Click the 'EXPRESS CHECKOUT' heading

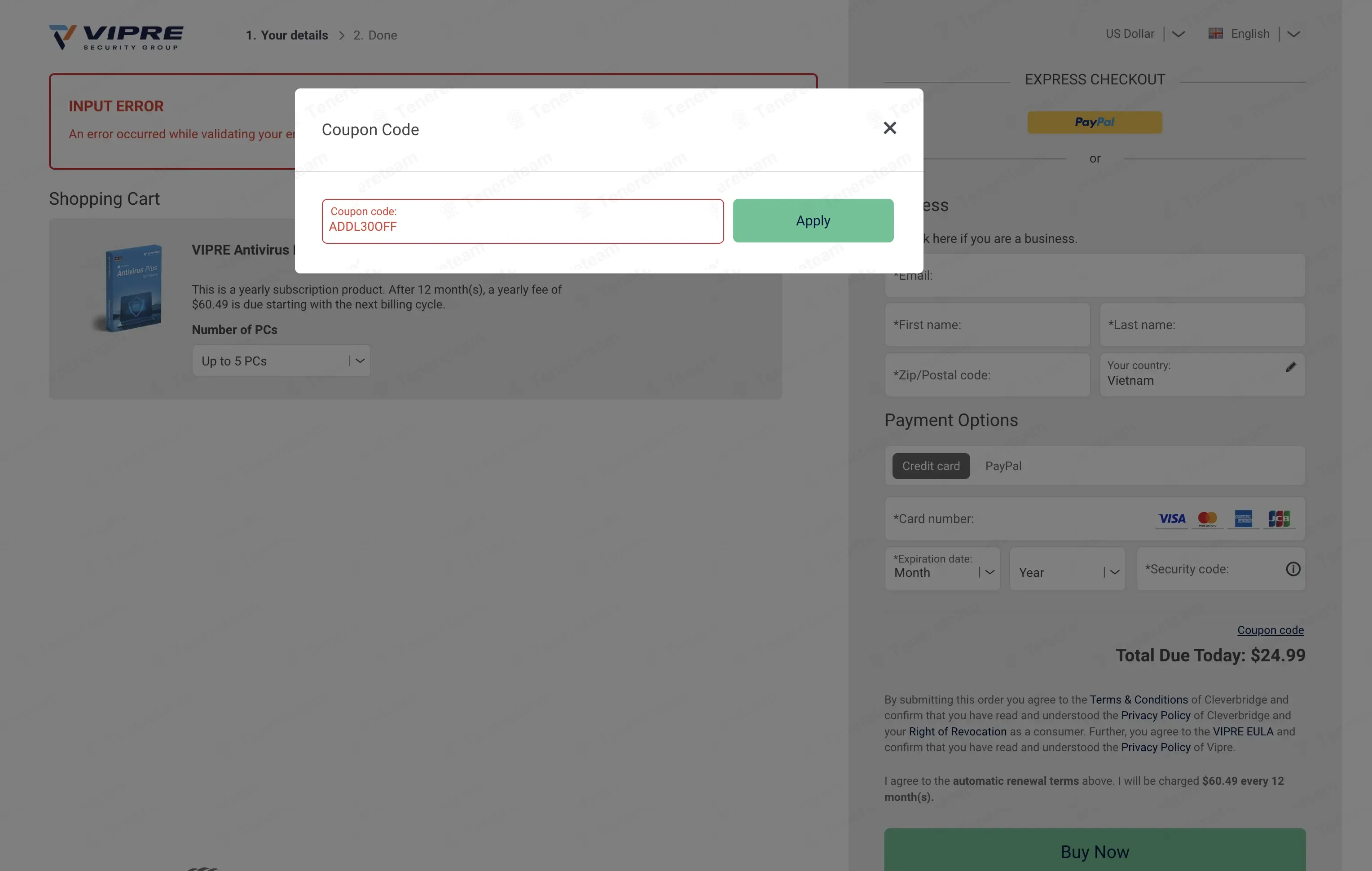pos(1095,80)
